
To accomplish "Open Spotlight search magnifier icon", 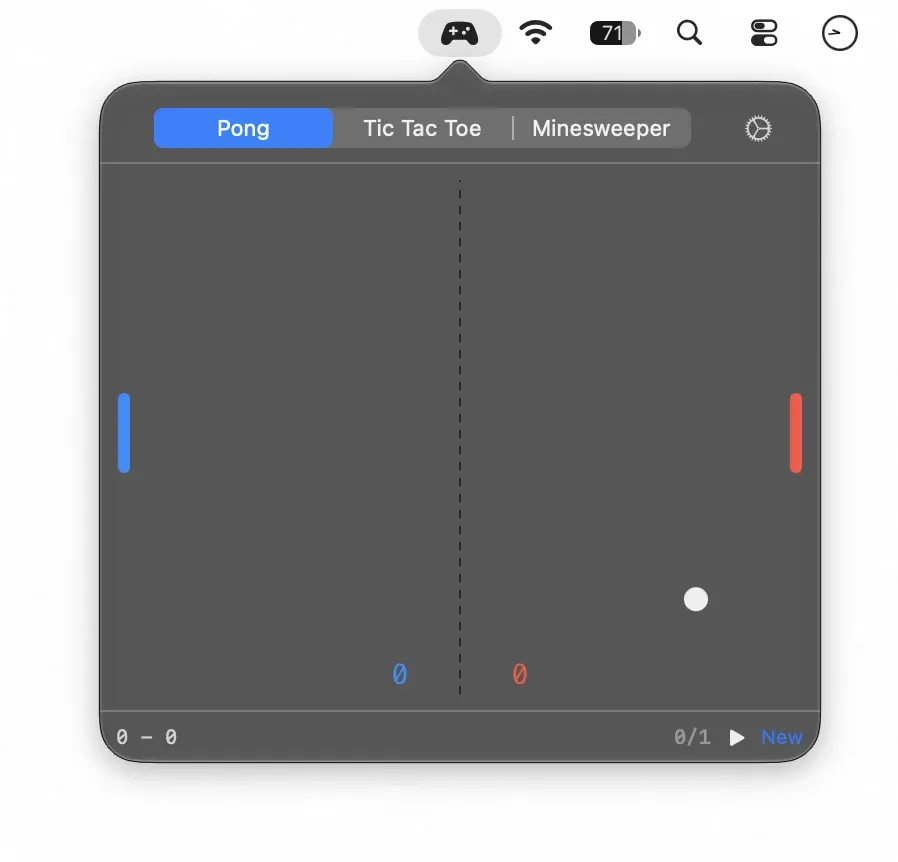I will click(x=689, y=33).
